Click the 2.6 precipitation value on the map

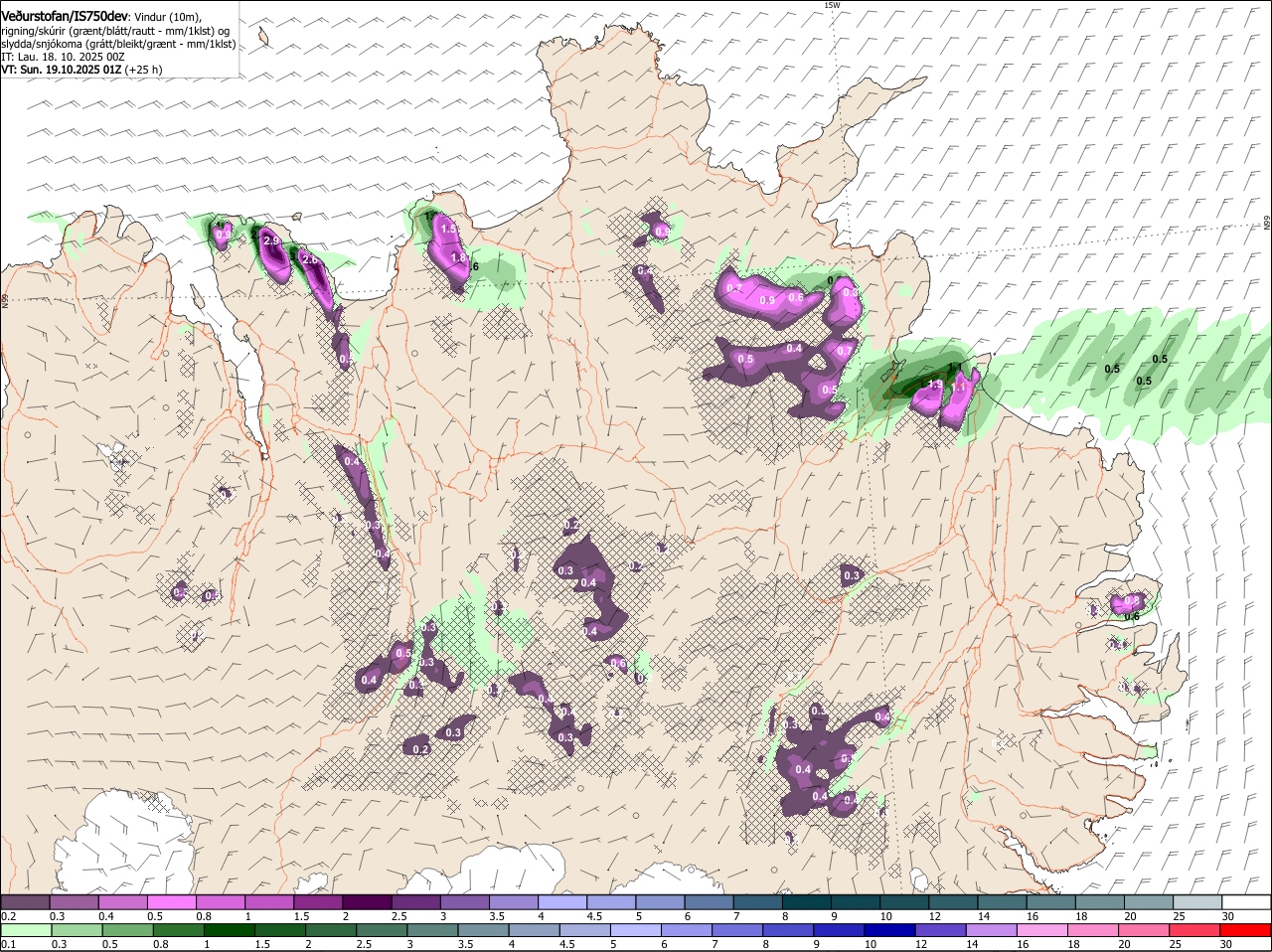point(309,260)
